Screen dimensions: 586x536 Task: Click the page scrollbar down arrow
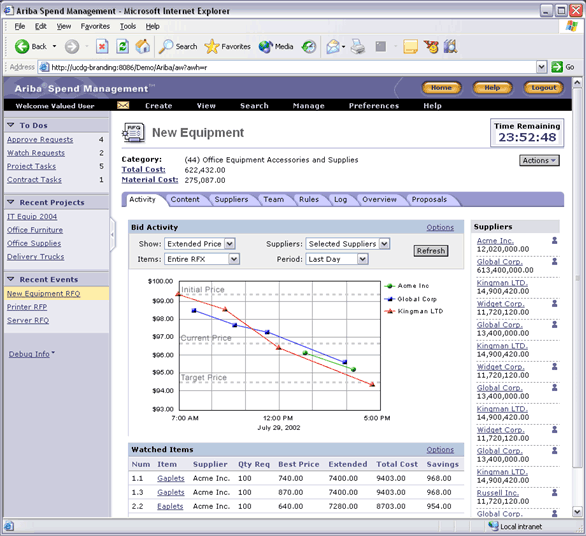tap(577, 511)
